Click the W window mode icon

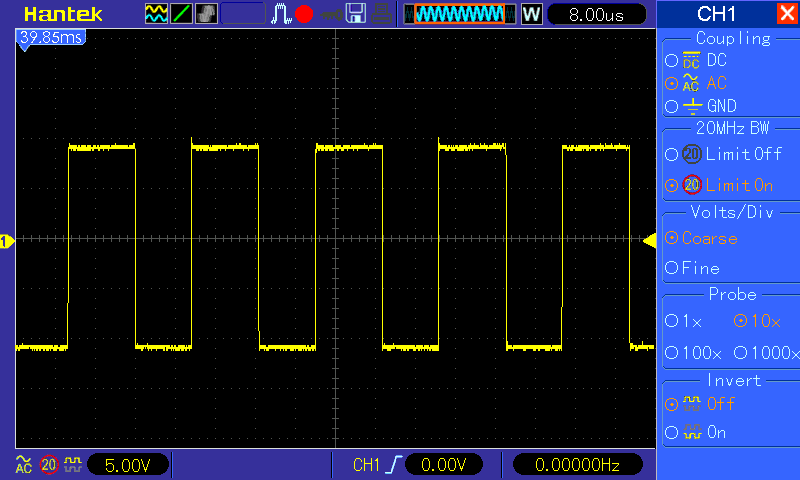531,14
